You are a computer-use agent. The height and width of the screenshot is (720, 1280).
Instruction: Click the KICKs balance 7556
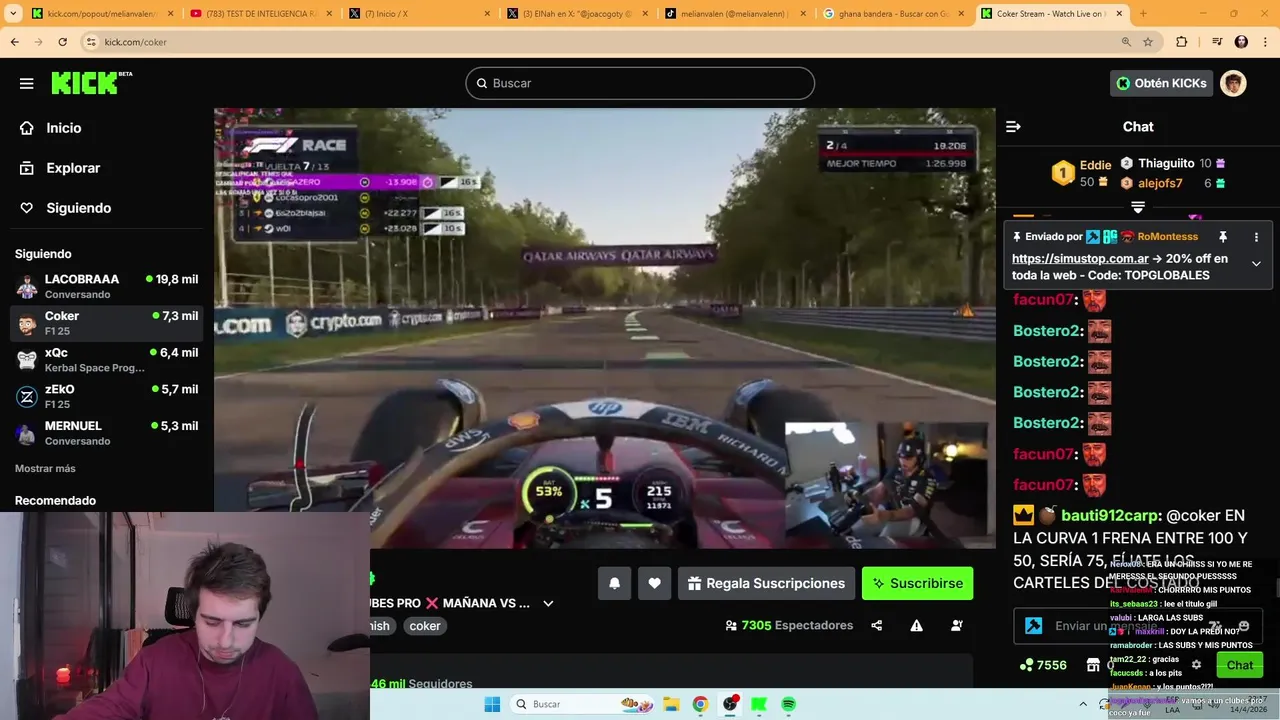point(1043,665)
